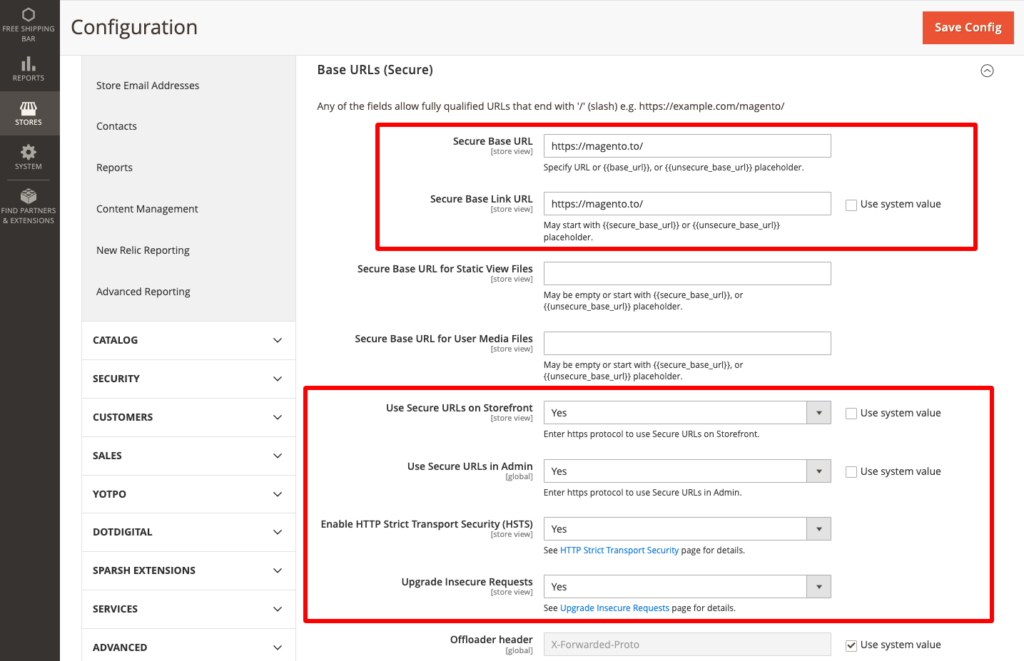This screenshot has width=1024, height=661.
Task: Click the disabled Offloader header field
Action: click(687, 645)
